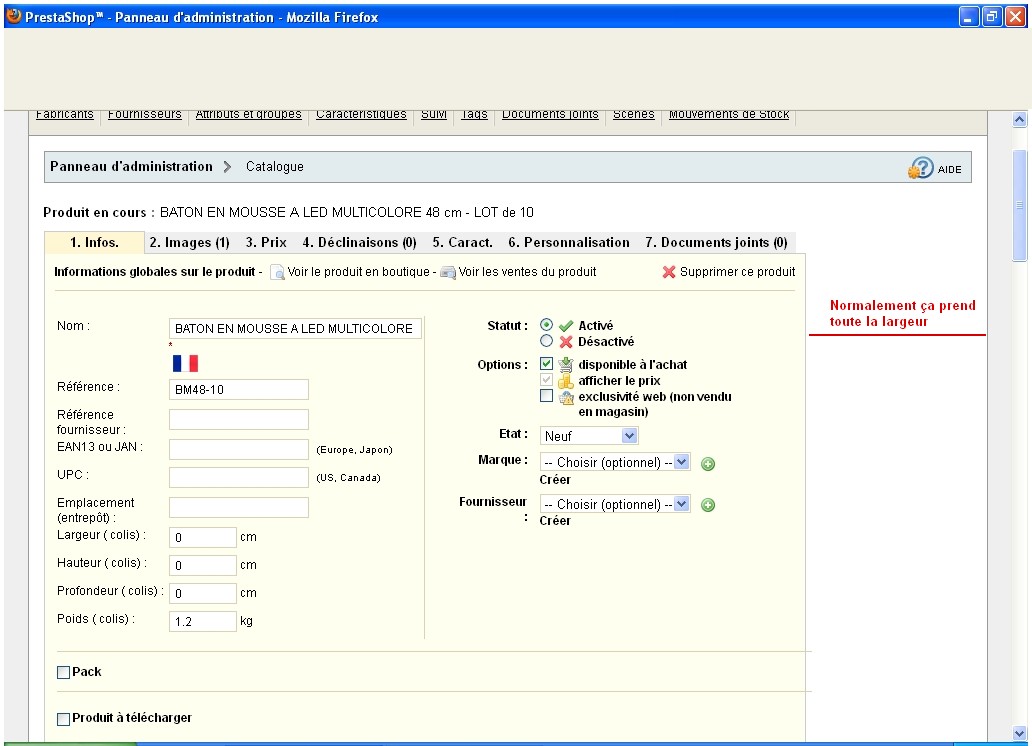Click the Référence field containing BM48-10

coord(238,390)
